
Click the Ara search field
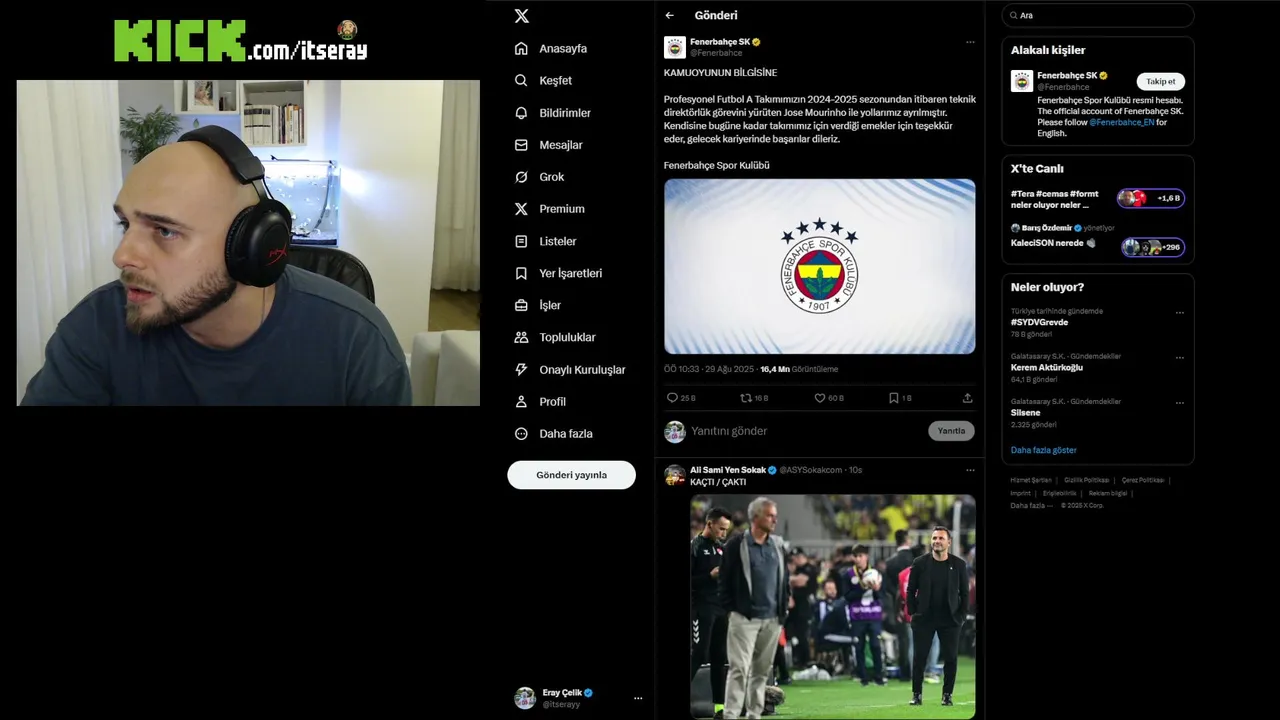1098,15
